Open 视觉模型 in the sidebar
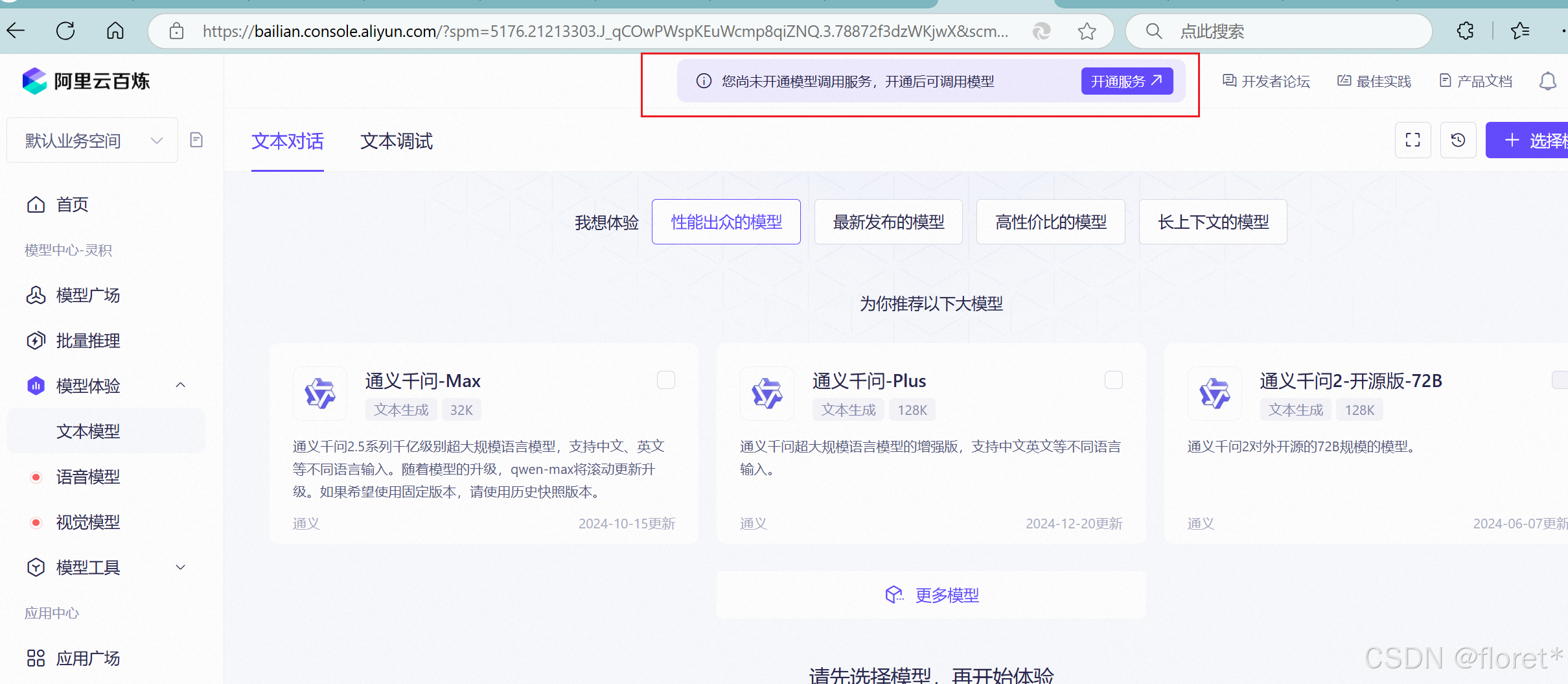The image size is (1568, 684). coord(87,522)
